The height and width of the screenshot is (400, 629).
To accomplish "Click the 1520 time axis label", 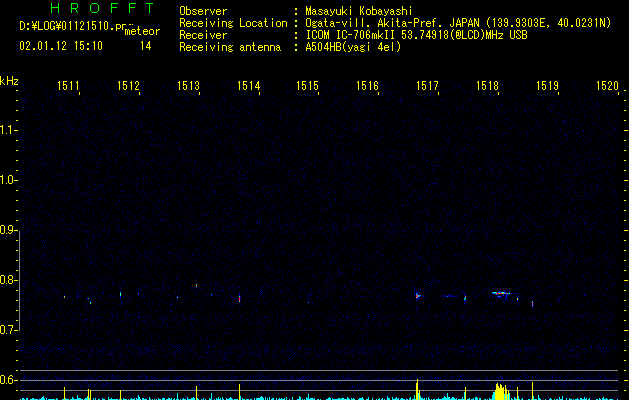I will pyautogui.click(x=607, y=86).
